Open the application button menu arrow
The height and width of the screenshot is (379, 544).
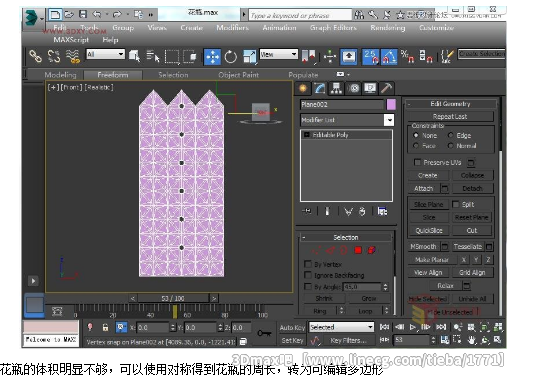pyautogui.click(x=42, y=18)
